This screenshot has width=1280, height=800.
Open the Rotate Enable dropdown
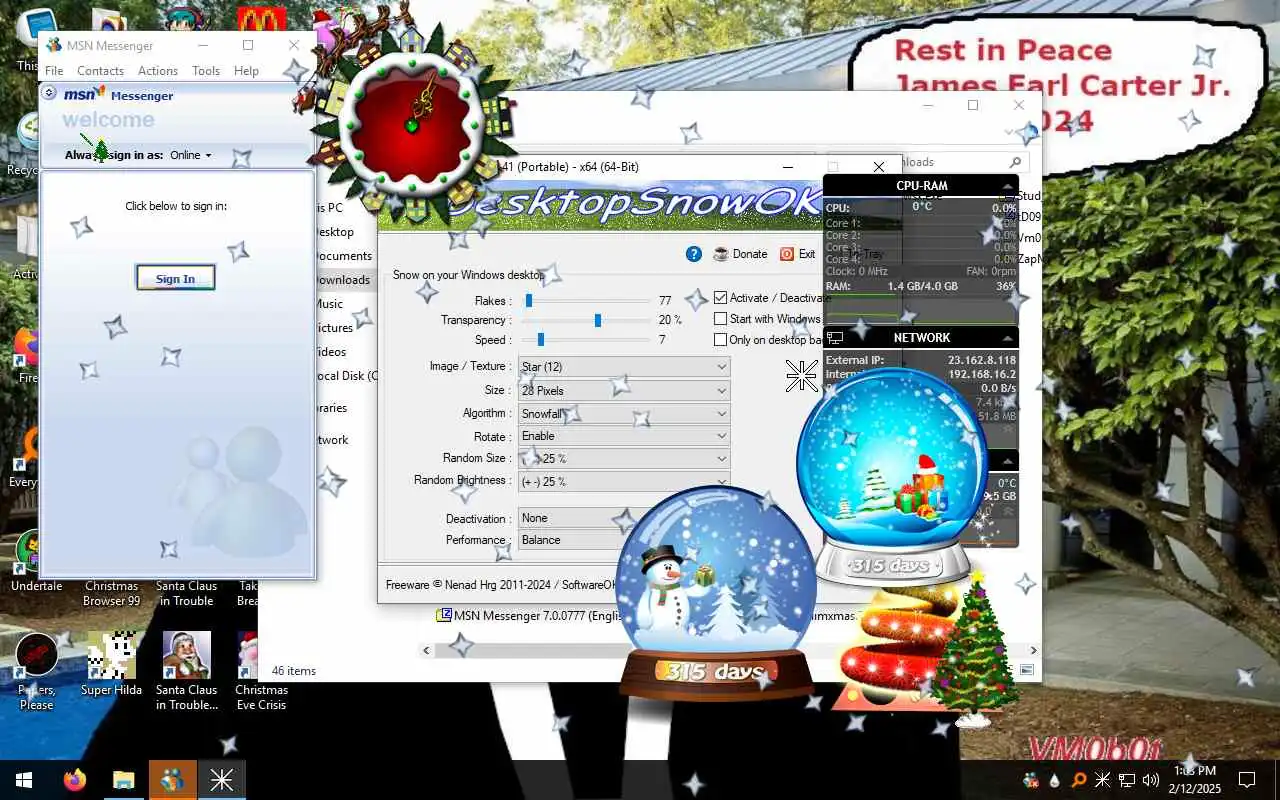pos(624,436)
